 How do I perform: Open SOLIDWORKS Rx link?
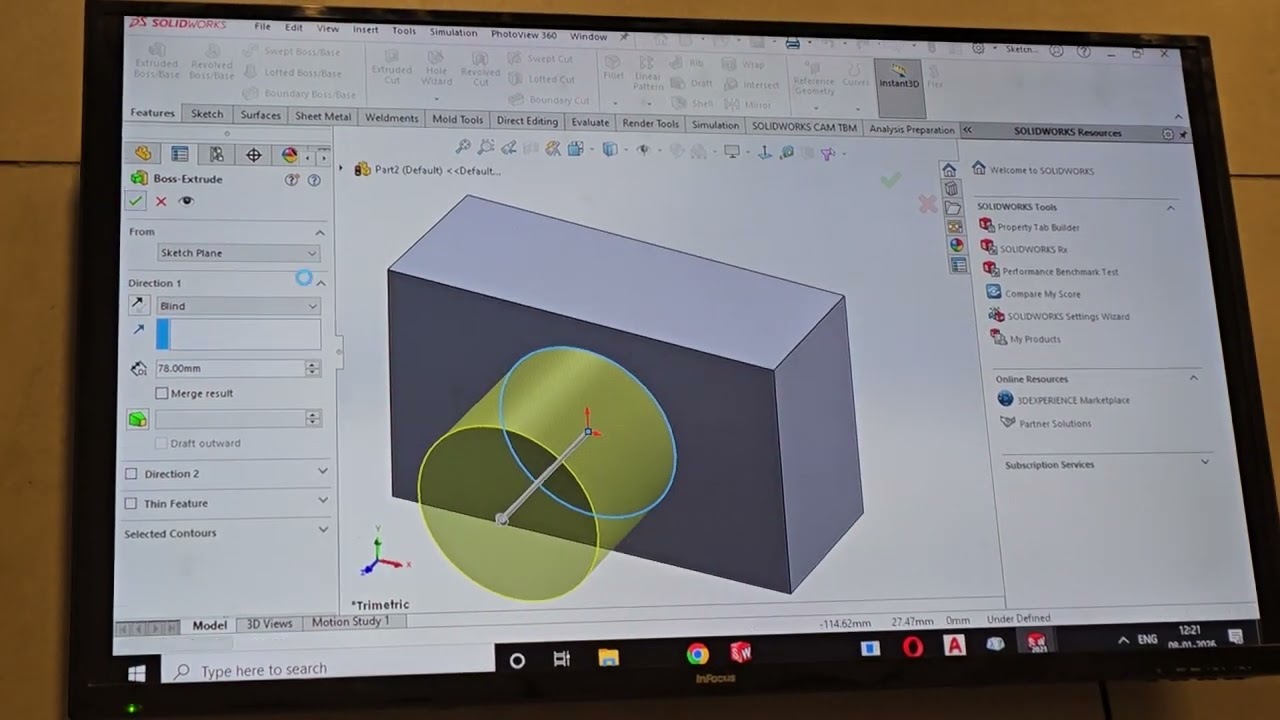(x=1033, y=249)
